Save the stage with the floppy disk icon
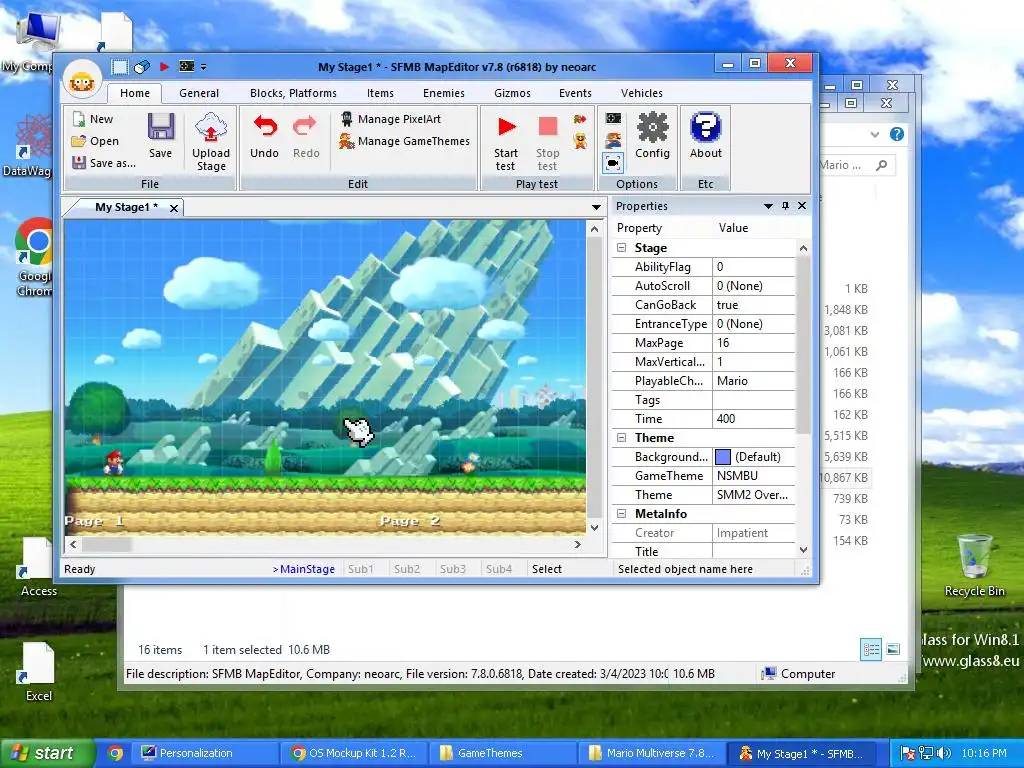 tap(161, 136)
